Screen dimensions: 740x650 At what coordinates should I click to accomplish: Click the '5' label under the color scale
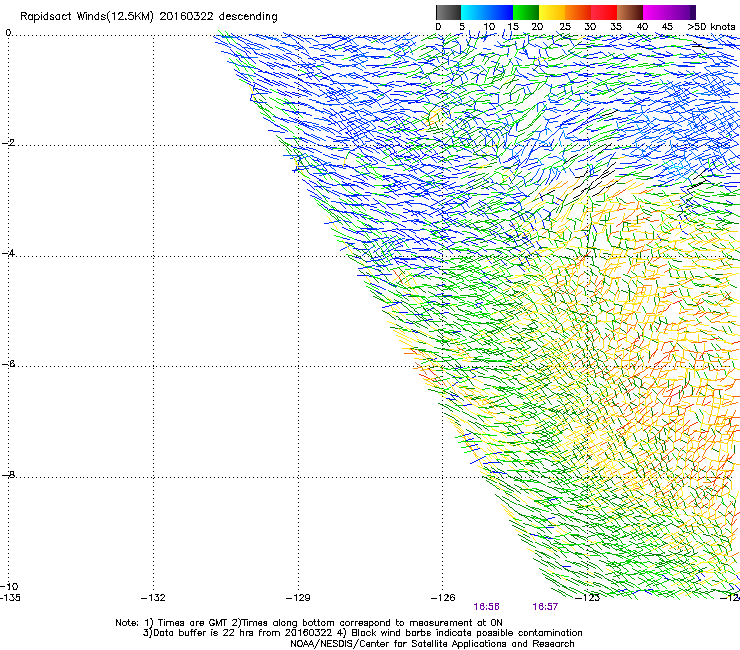pos(462,27)
